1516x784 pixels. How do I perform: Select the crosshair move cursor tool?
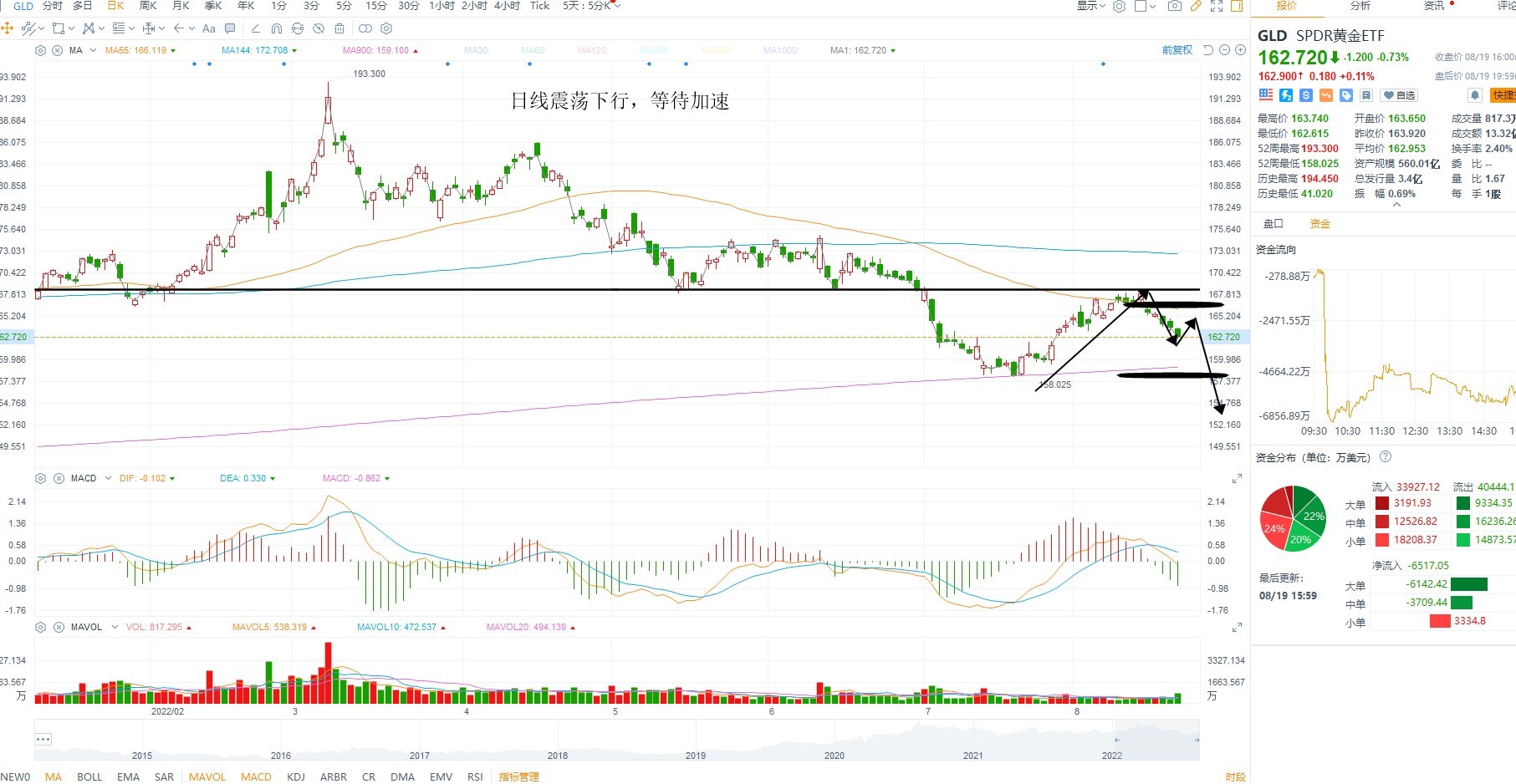coord(8,28)
